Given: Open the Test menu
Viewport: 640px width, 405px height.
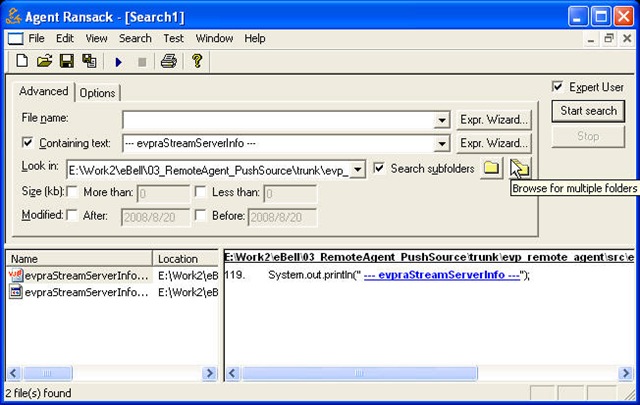Looking at the screenshot, I should 173,38.
